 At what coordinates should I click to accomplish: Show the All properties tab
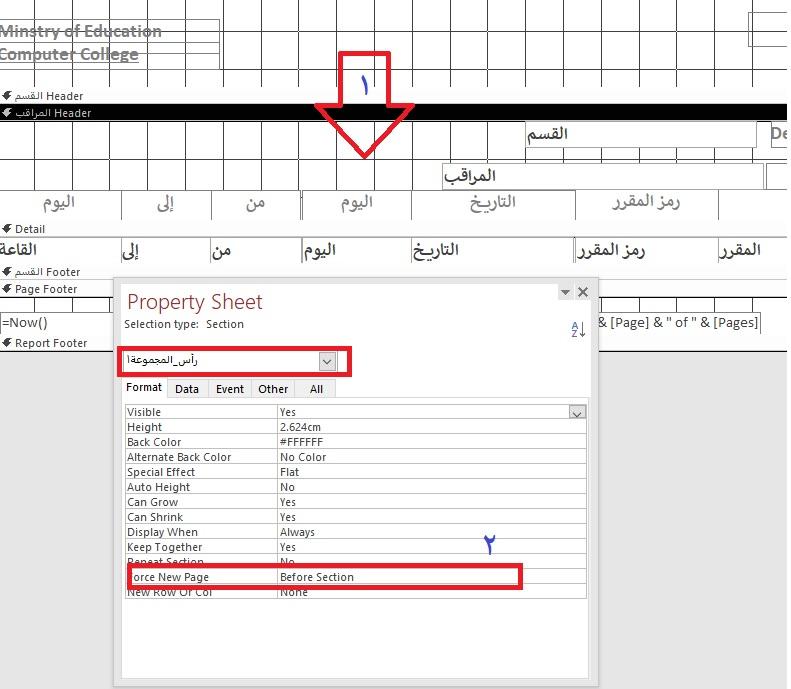pyautogui.click(x=316, y=389)
